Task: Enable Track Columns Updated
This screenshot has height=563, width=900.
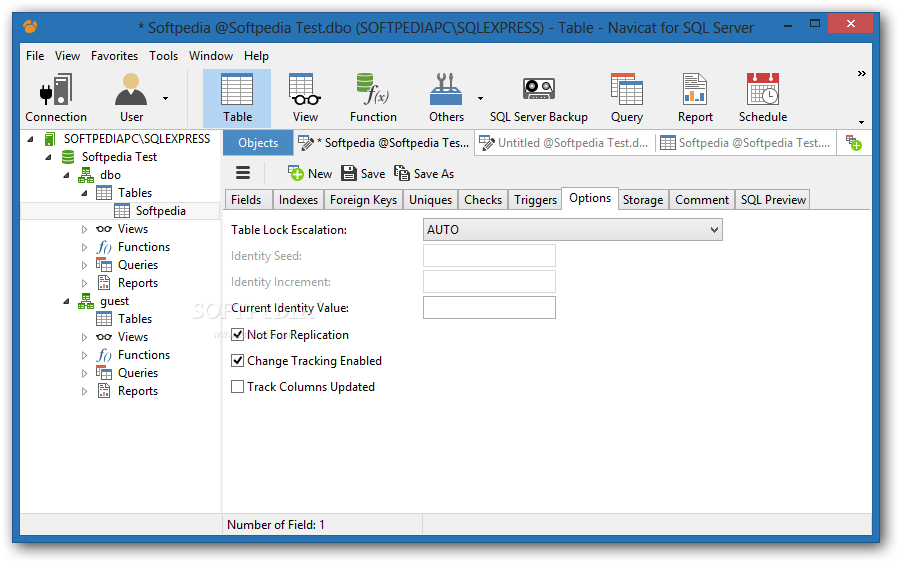Action: coord(237,387)
